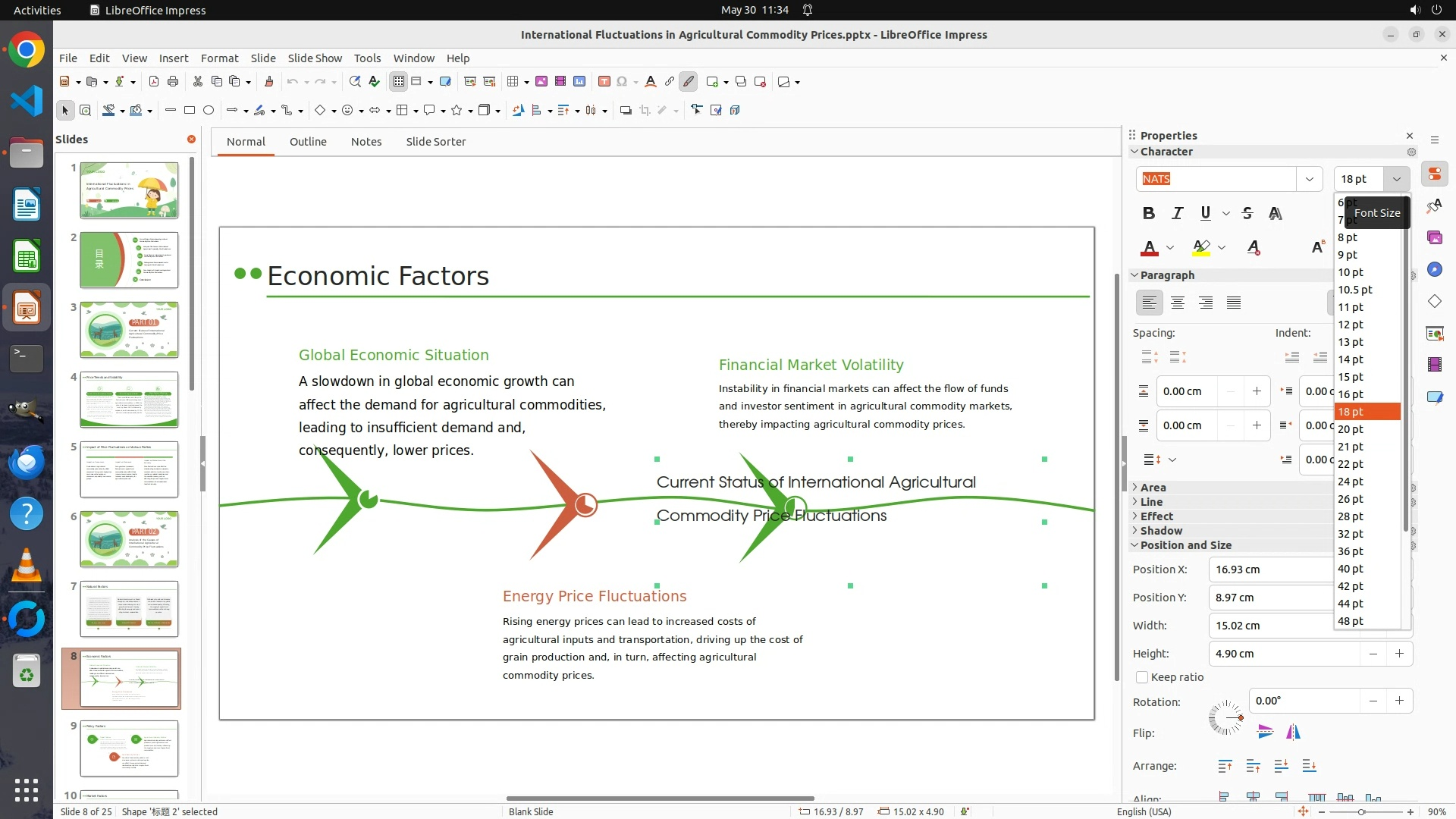Open Visual Studio Code from dock
The width and height of the screenshot is (1456, 819).
27,101
